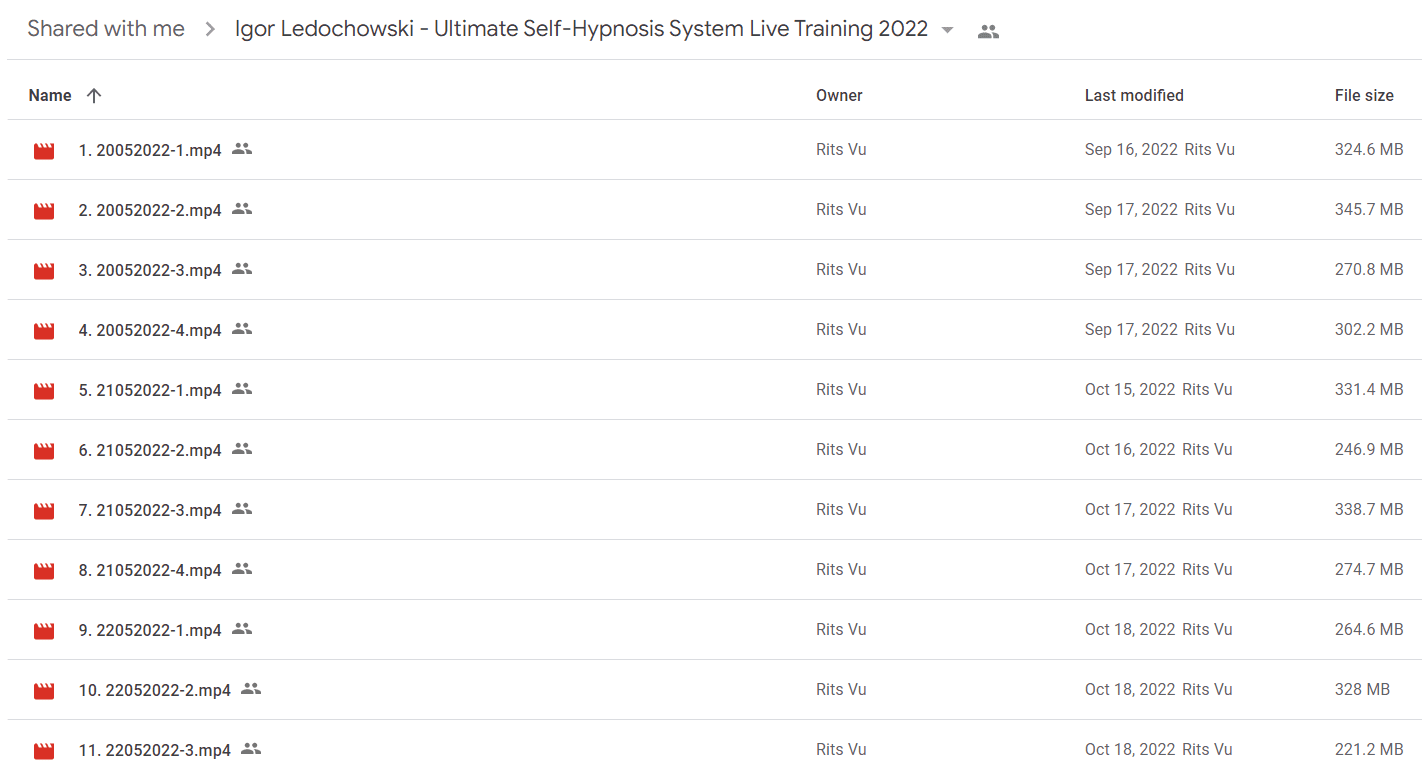Click the video icon for 2. 20052022-2.mp4
This screenshot has width=1422, height=774.
pos(44,211)
